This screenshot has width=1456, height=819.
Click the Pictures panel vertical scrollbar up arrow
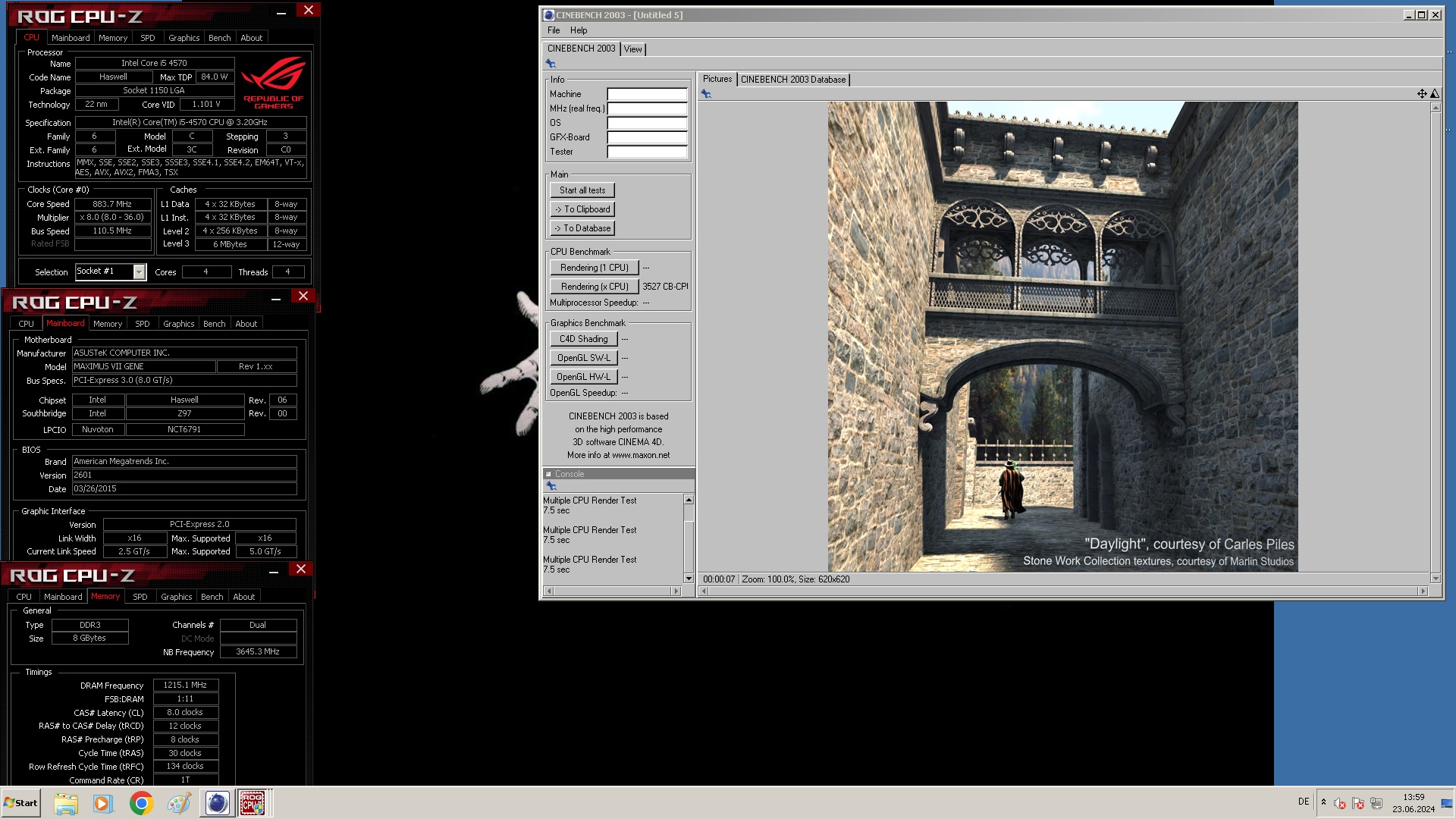pyautogui.click(x=1436, y=108)
